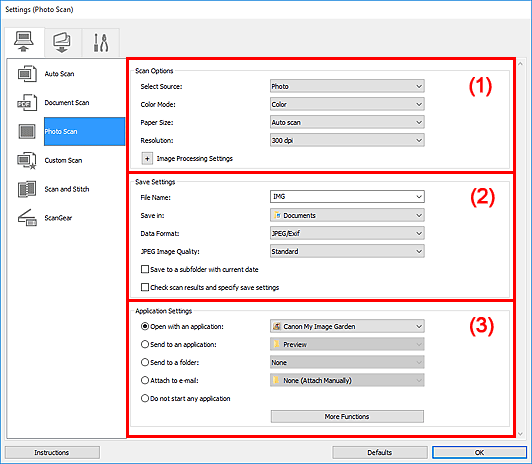This screenshot has width=532, height=464.
Task: Click the Custom Scan icon
Action: click(x=27, y=160)
